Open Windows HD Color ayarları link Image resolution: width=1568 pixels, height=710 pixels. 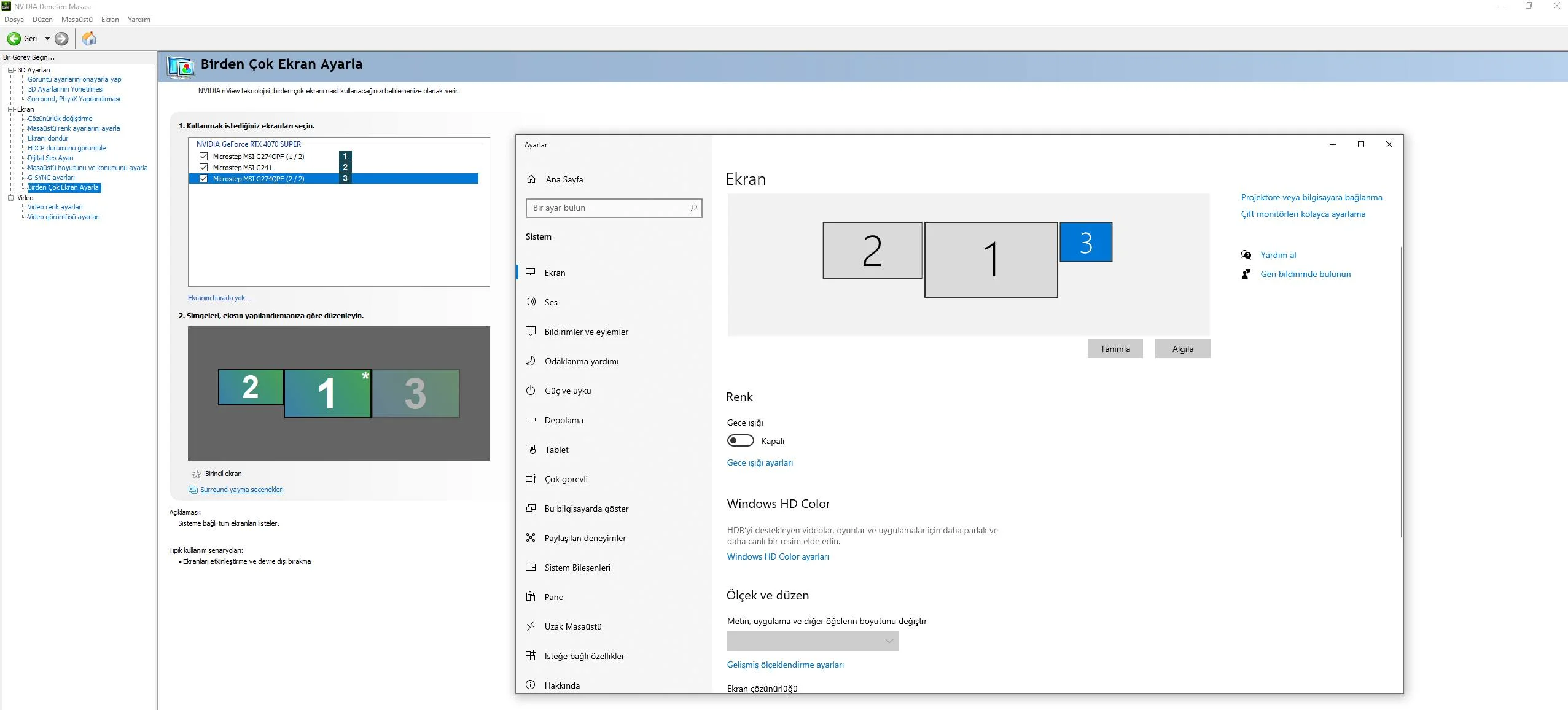(778, 556)
